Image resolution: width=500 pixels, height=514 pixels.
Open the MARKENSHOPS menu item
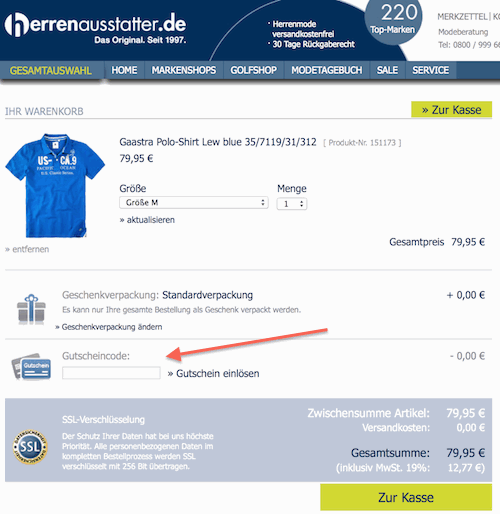(184, 70)
